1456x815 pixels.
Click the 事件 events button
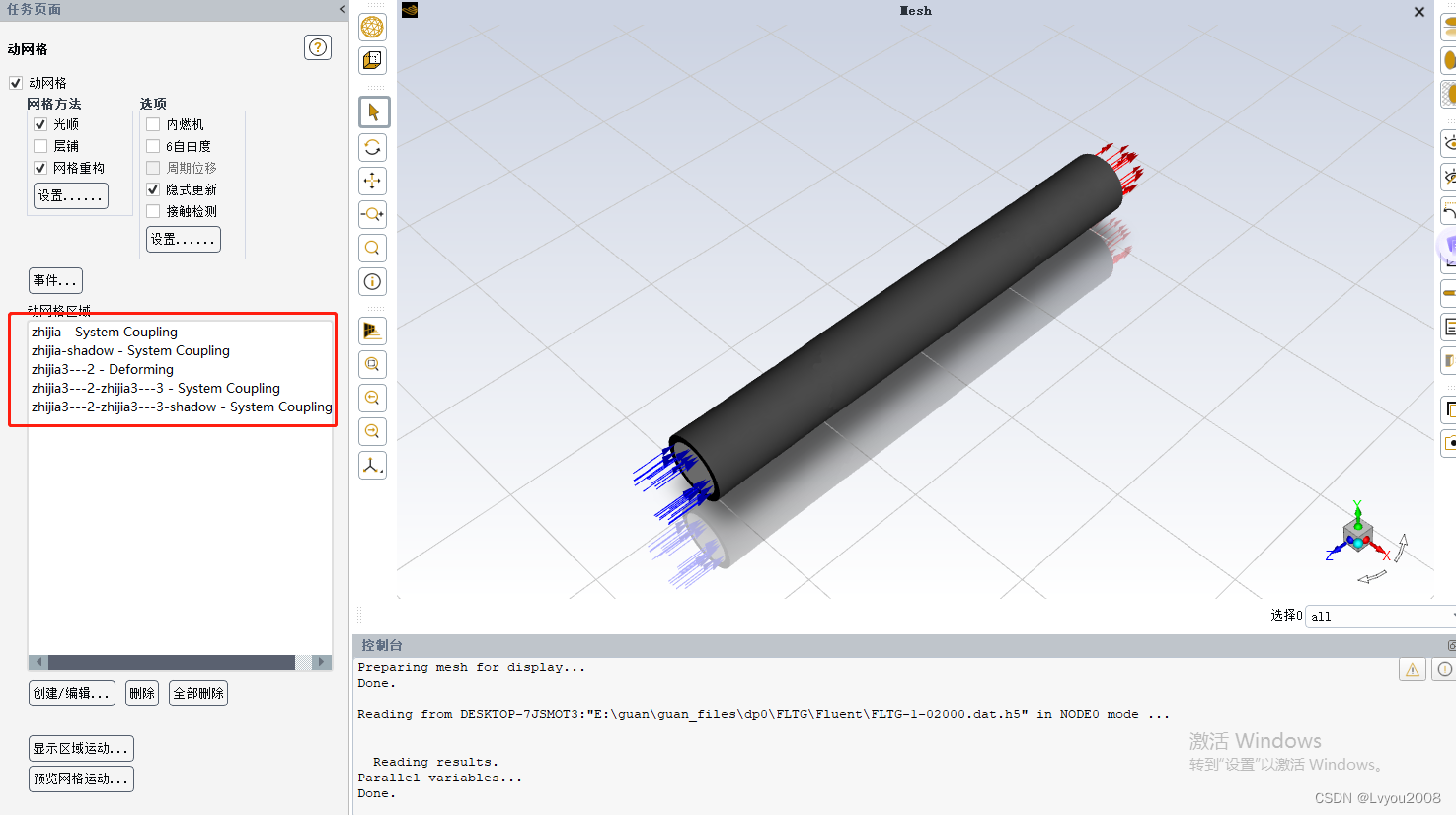point(55,280)
